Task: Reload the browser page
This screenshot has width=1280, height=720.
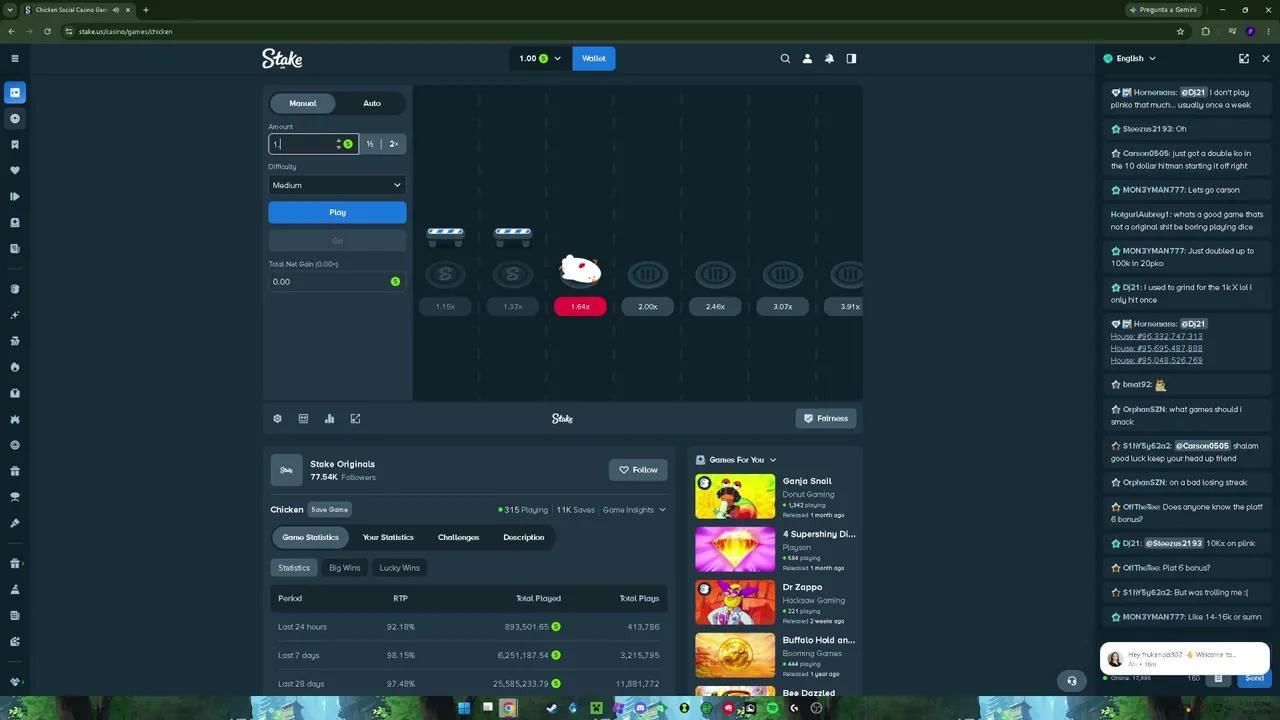Action: pyautogui.click(x=47, y=31)
